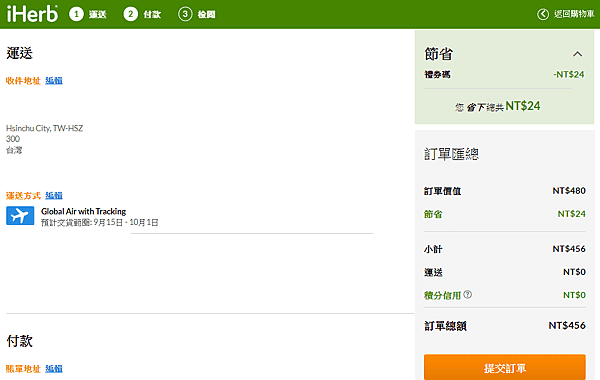Go to step 2 付款
Image resolution: width=600 pixels, height=380 pixels.
pyautogui.click(x=142, y=15)
